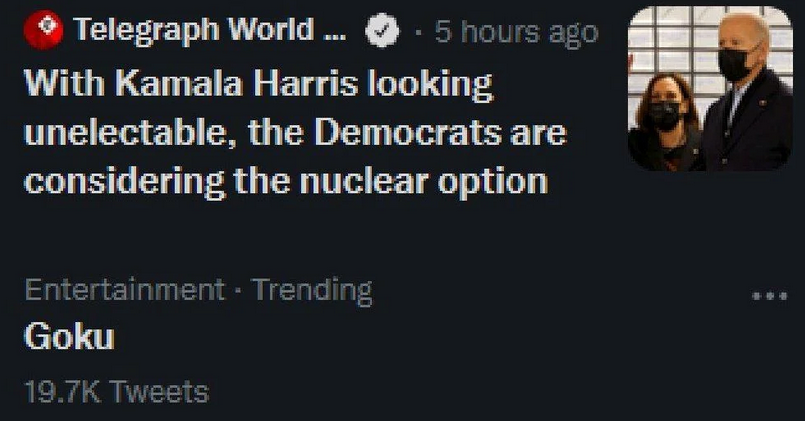Click the "19.7K" number under Goku
This screenshot has height=421, width=805.
pos(61,391)
